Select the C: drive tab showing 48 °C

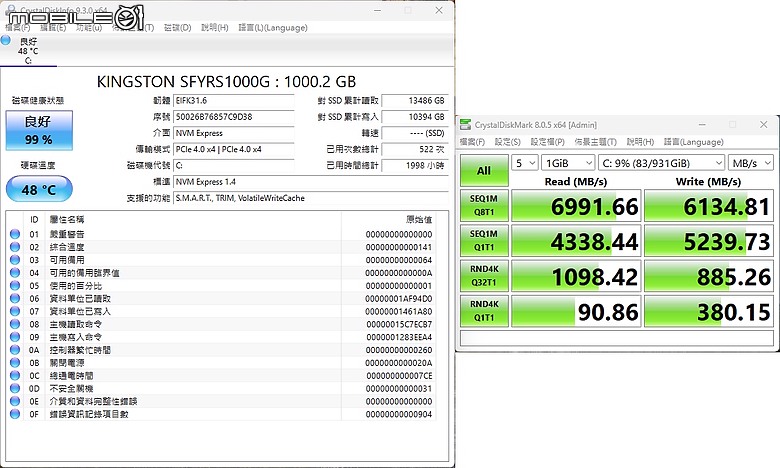[x=28, y=51]
